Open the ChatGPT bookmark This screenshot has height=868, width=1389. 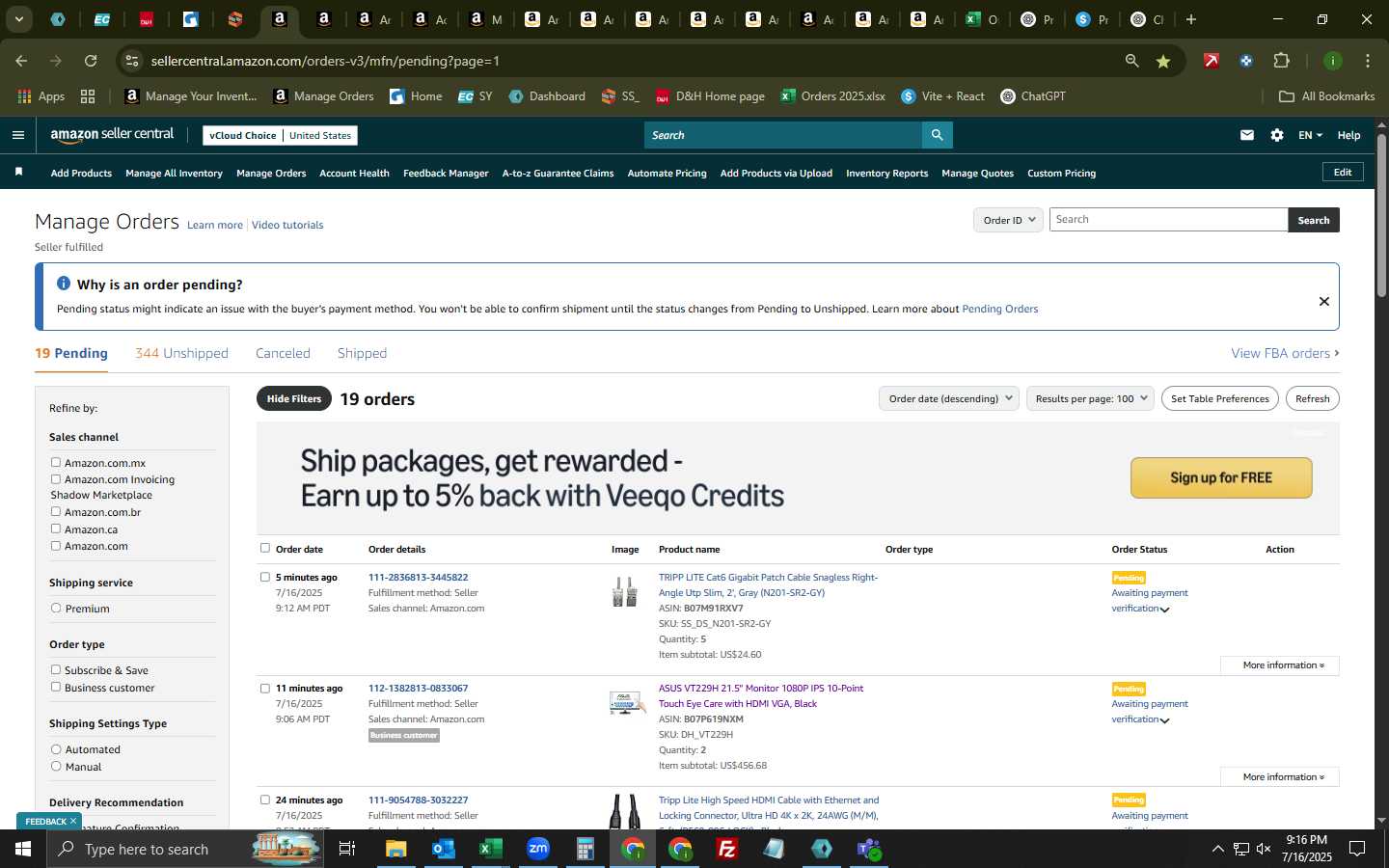[x=1033, y=96]
